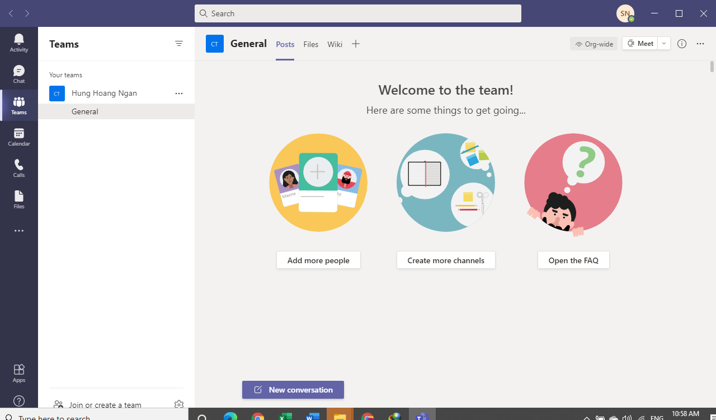
Task: Open the Calendar view
Action: [19, 137]
